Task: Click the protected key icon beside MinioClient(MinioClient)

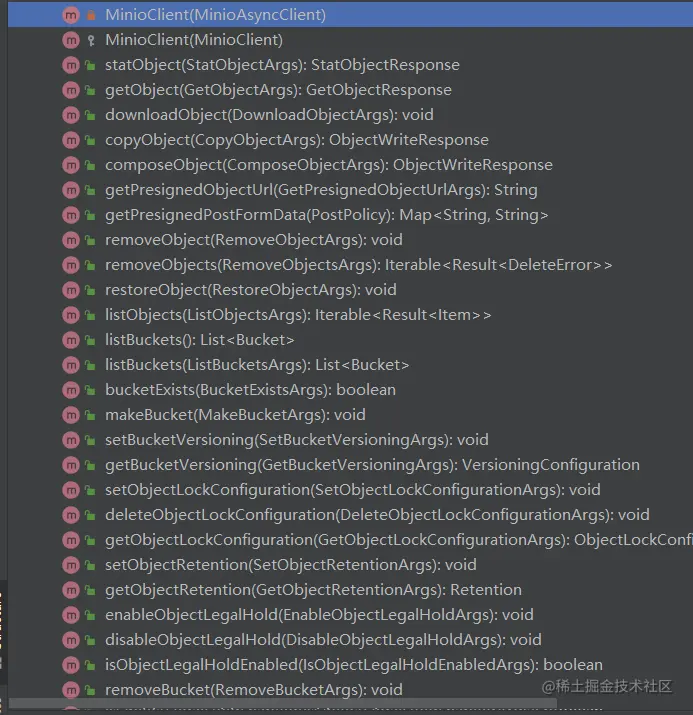Action: click(x=91, y=41)
